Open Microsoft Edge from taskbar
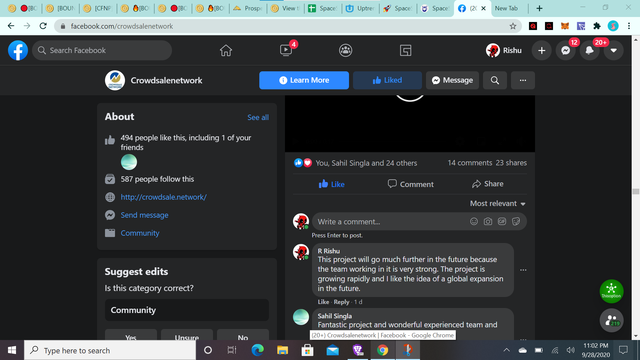Screen dimensions: 640x360 tap(257, 350)
